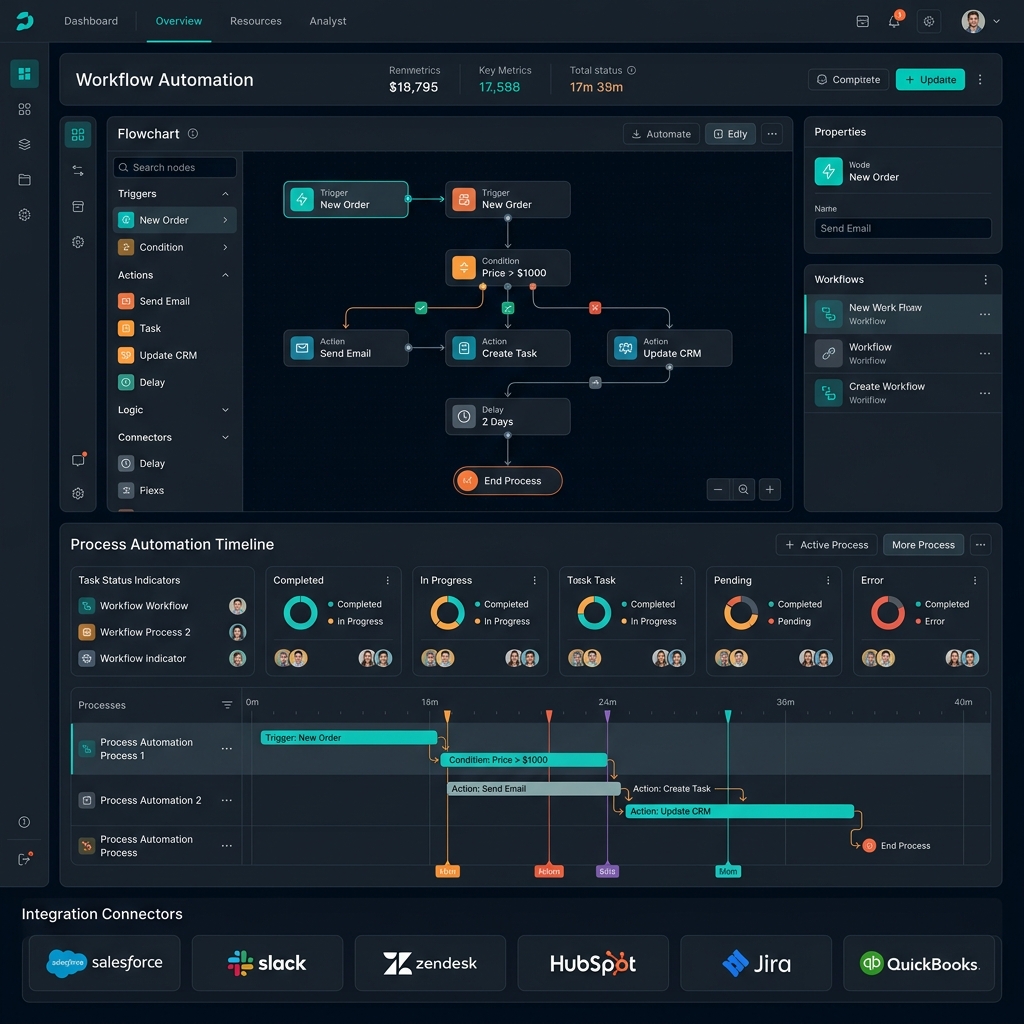Select the Update CRM node in flowchart
The image size is (1024, 1024).
click(x=669, y=347)
